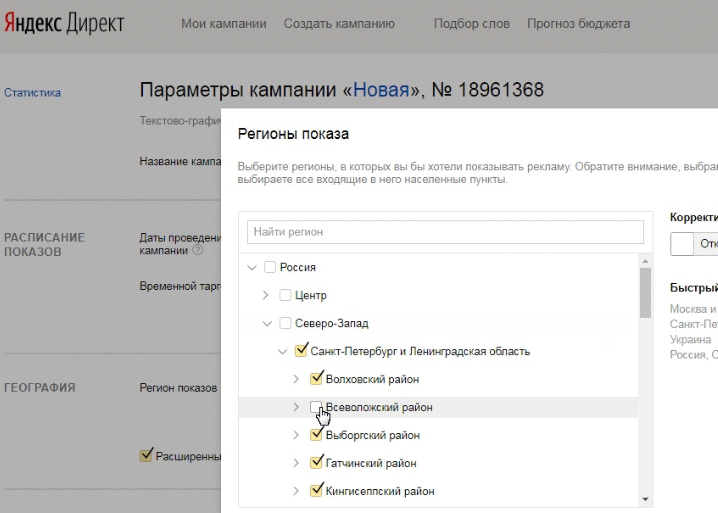
Task: Collapse the Северо-Запад region node
Action: click(266, 323)
